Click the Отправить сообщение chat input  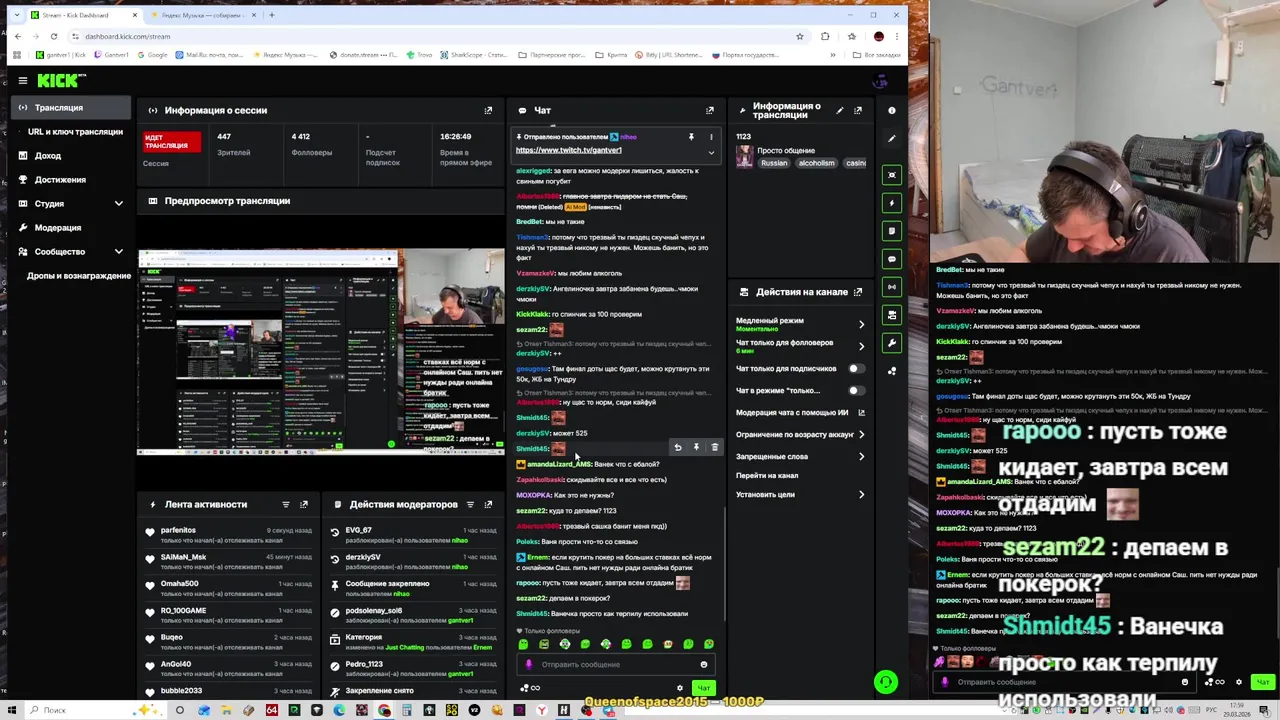(x=615, y=664)
